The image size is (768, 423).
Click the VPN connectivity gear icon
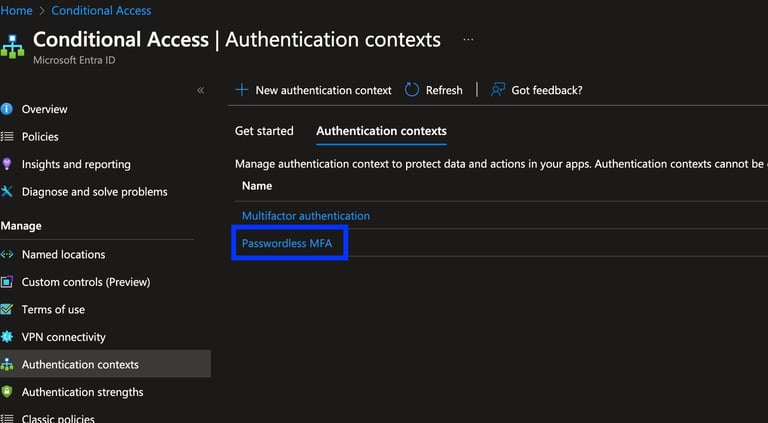coord(6,336)
